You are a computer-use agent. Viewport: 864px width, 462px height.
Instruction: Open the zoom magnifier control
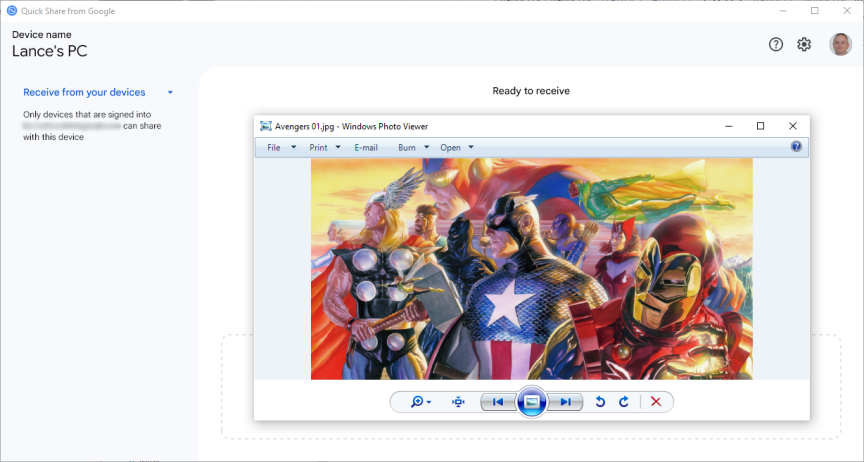coord(420,402)
